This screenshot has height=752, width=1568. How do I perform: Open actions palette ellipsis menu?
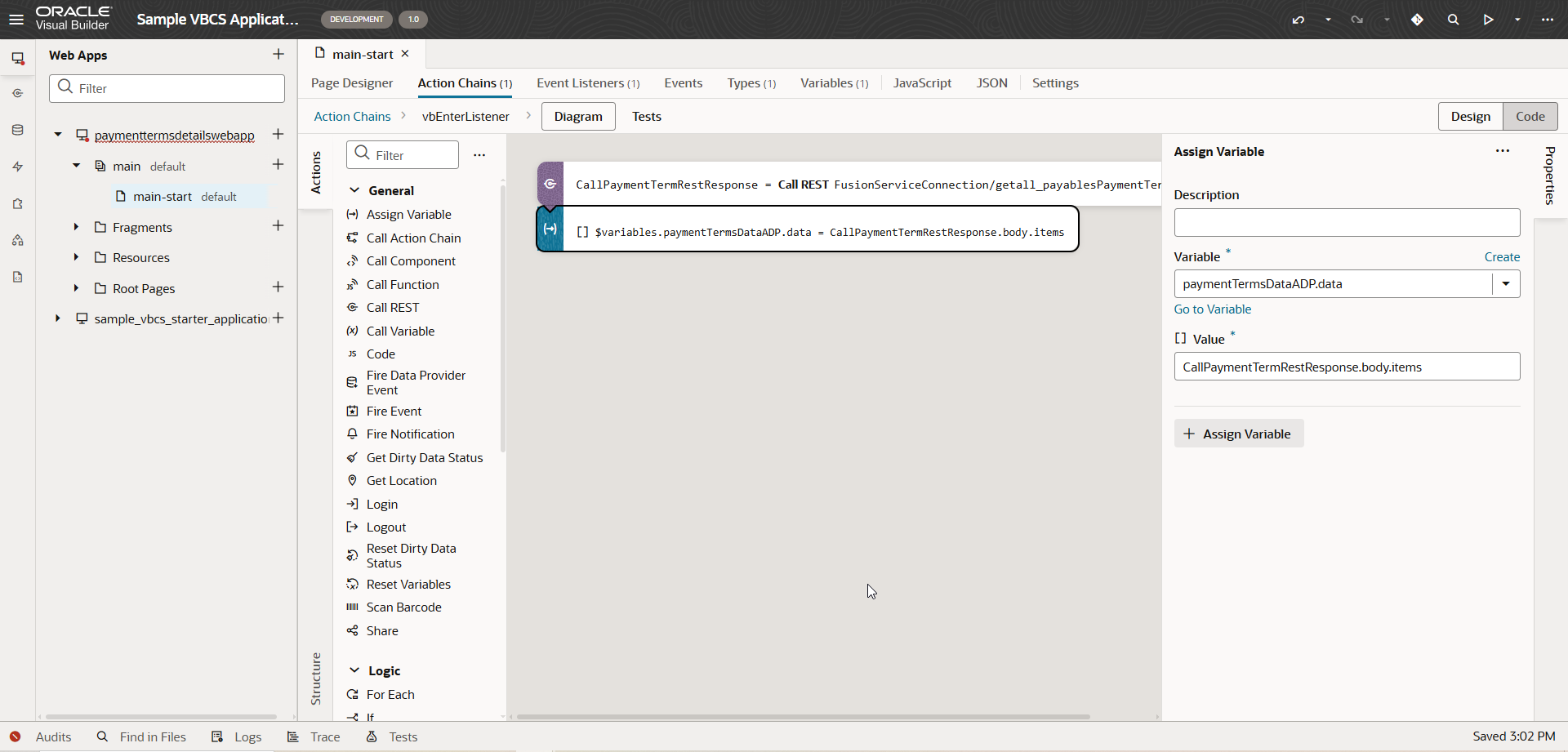click(x=479, y=155)
